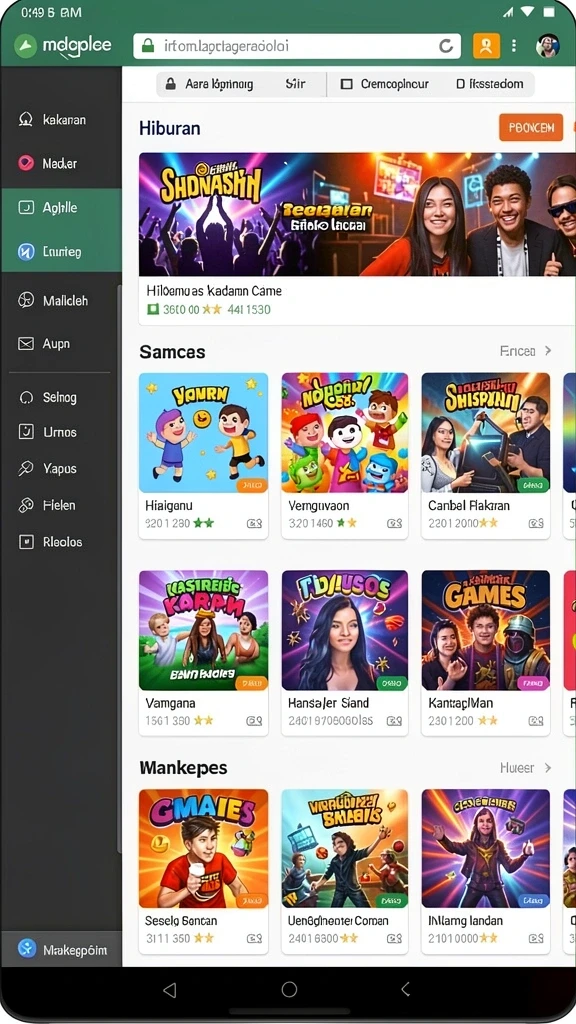Click the Selnog sidebar icon
Viewport: 576px width, 1024px height.
(26, 397)
